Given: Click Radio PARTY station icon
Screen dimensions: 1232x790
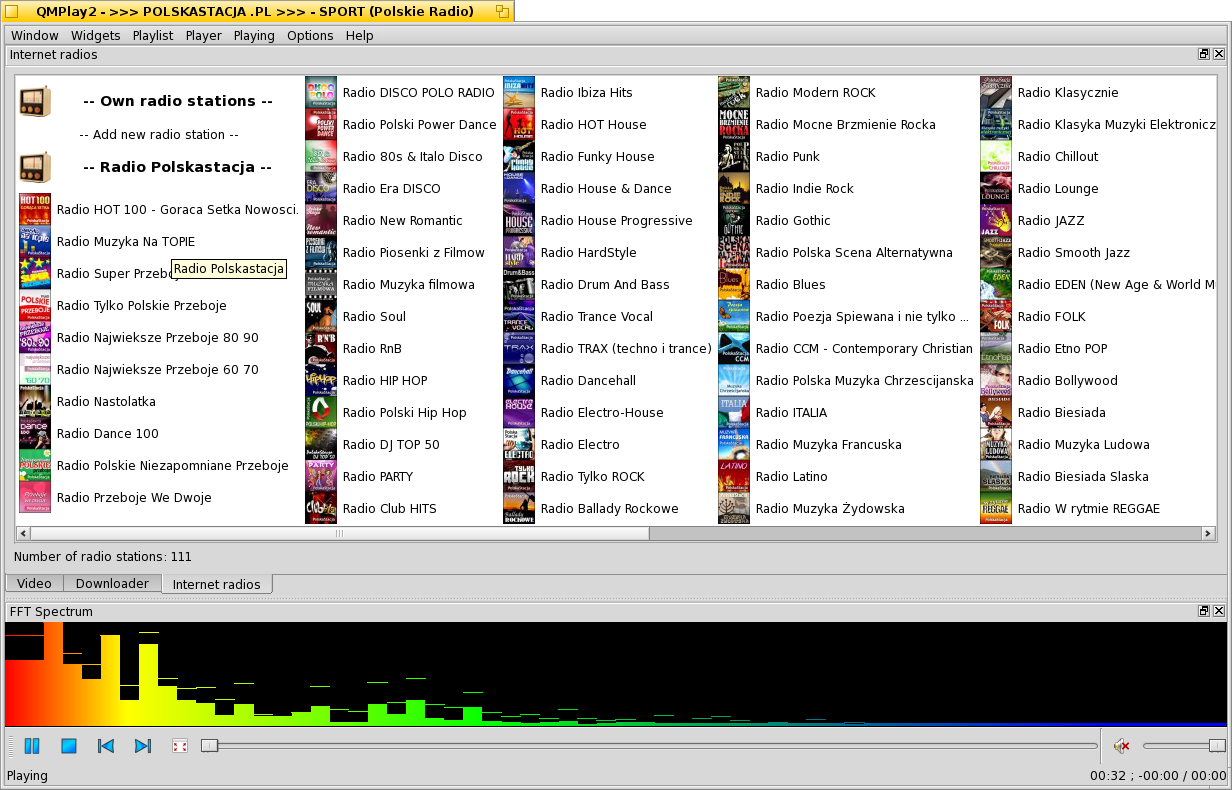Looking at the screenshot, I should [x=321, y=476].
